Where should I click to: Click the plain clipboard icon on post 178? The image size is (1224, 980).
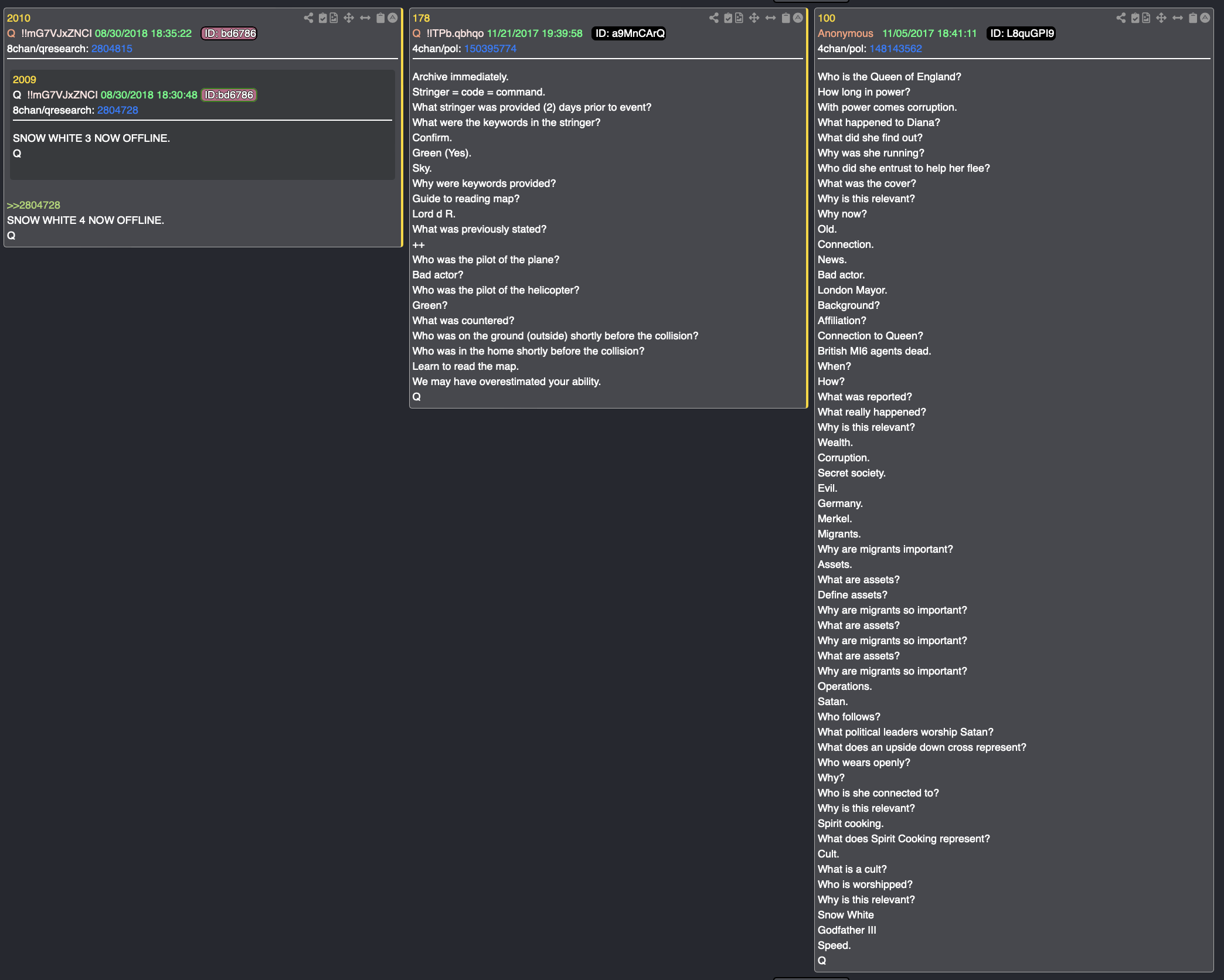point(786,18)
